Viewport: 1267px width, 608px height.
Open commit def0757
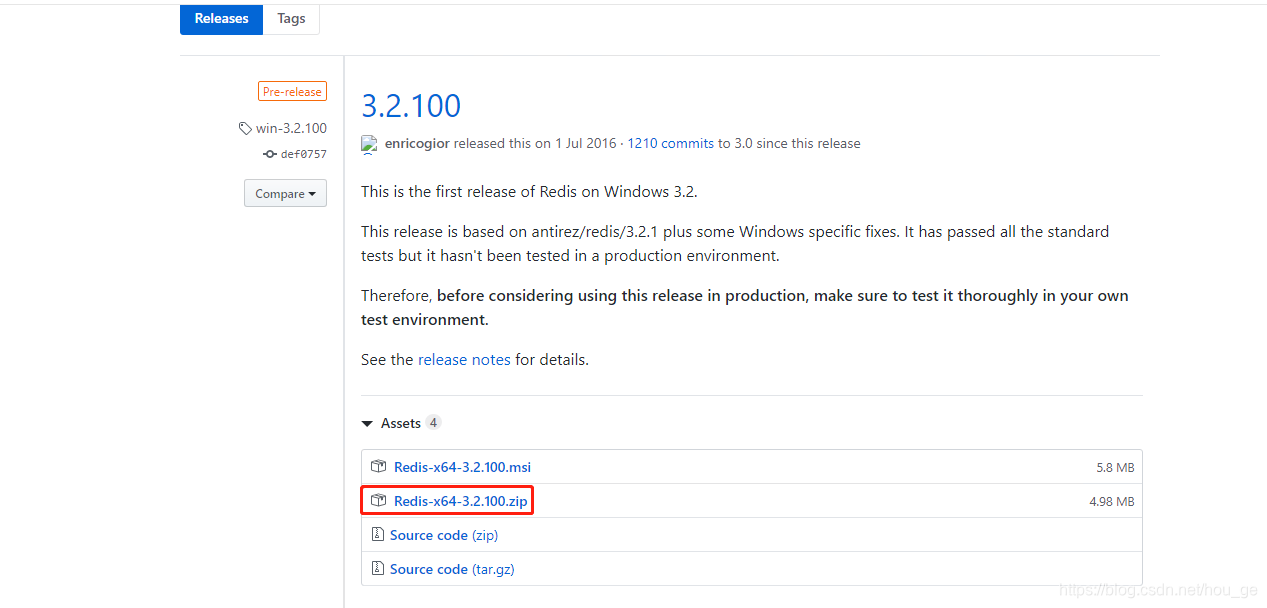click(303, 154)
